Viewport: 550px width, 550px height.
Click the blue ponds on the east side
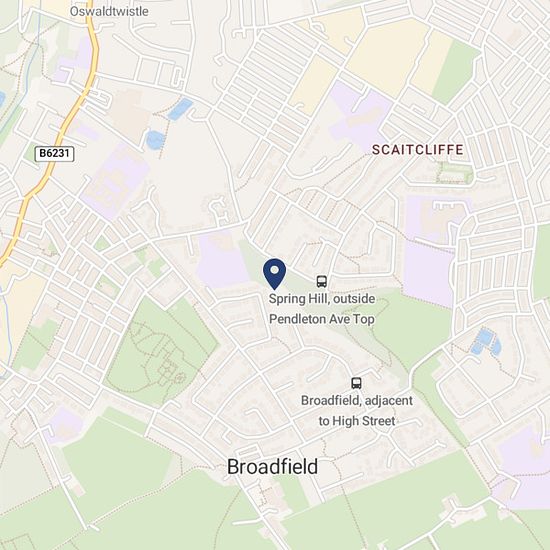point(486,341)
